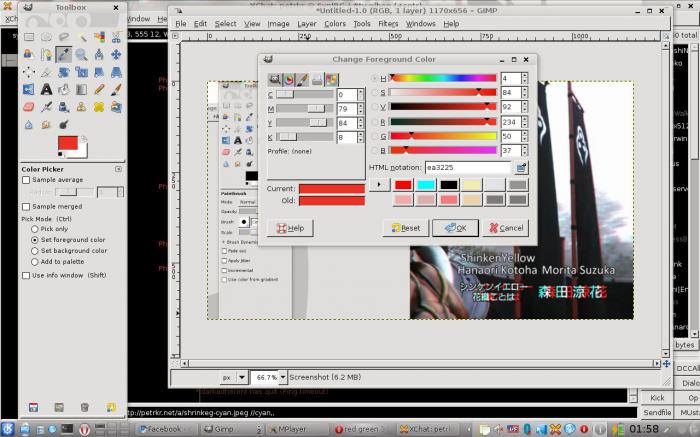
Task: Select the Crop tool
Action: point(46,72)
